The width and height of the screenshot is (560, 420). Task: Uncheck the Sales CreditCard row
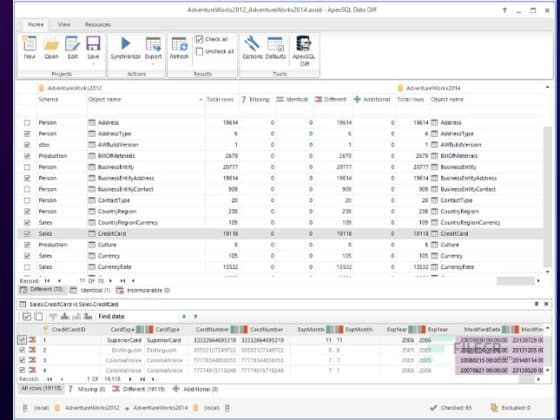(x=27, y=234)
